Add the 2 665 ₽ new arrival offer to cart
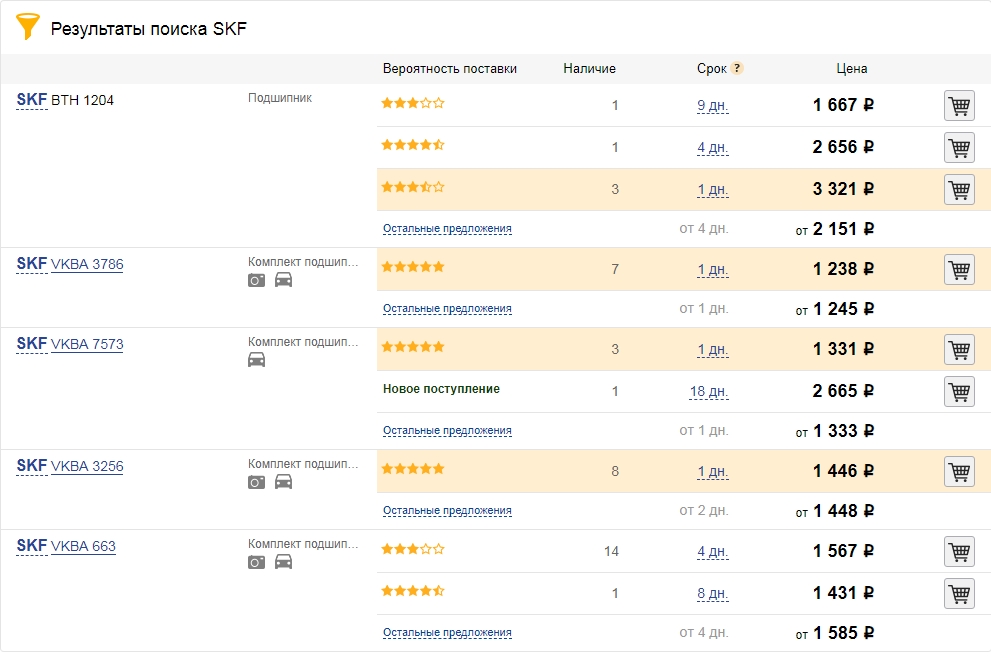 [959, 392]
